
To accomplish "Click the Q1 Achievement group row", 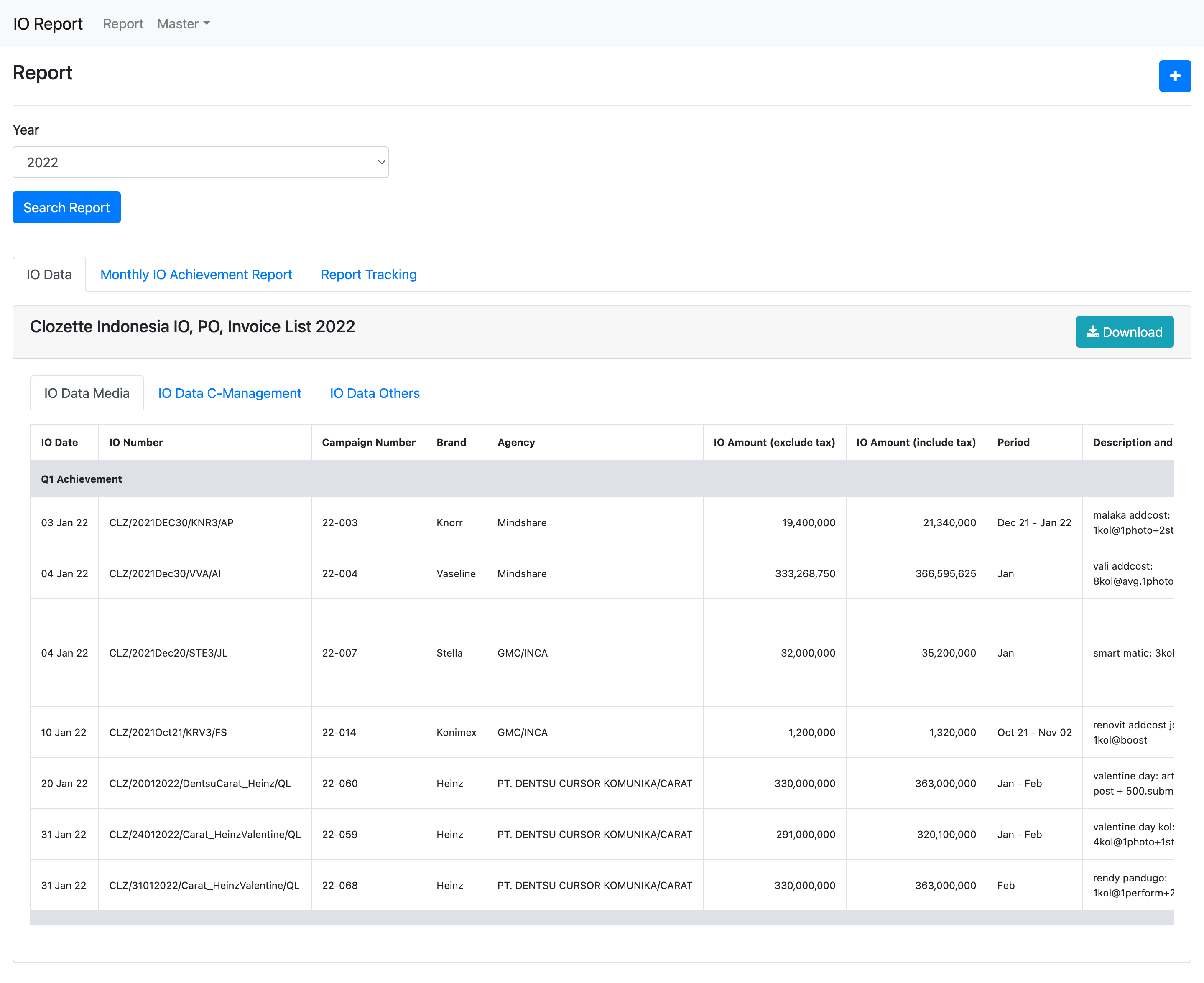I will pyautogui.click(x=82, y=479).
